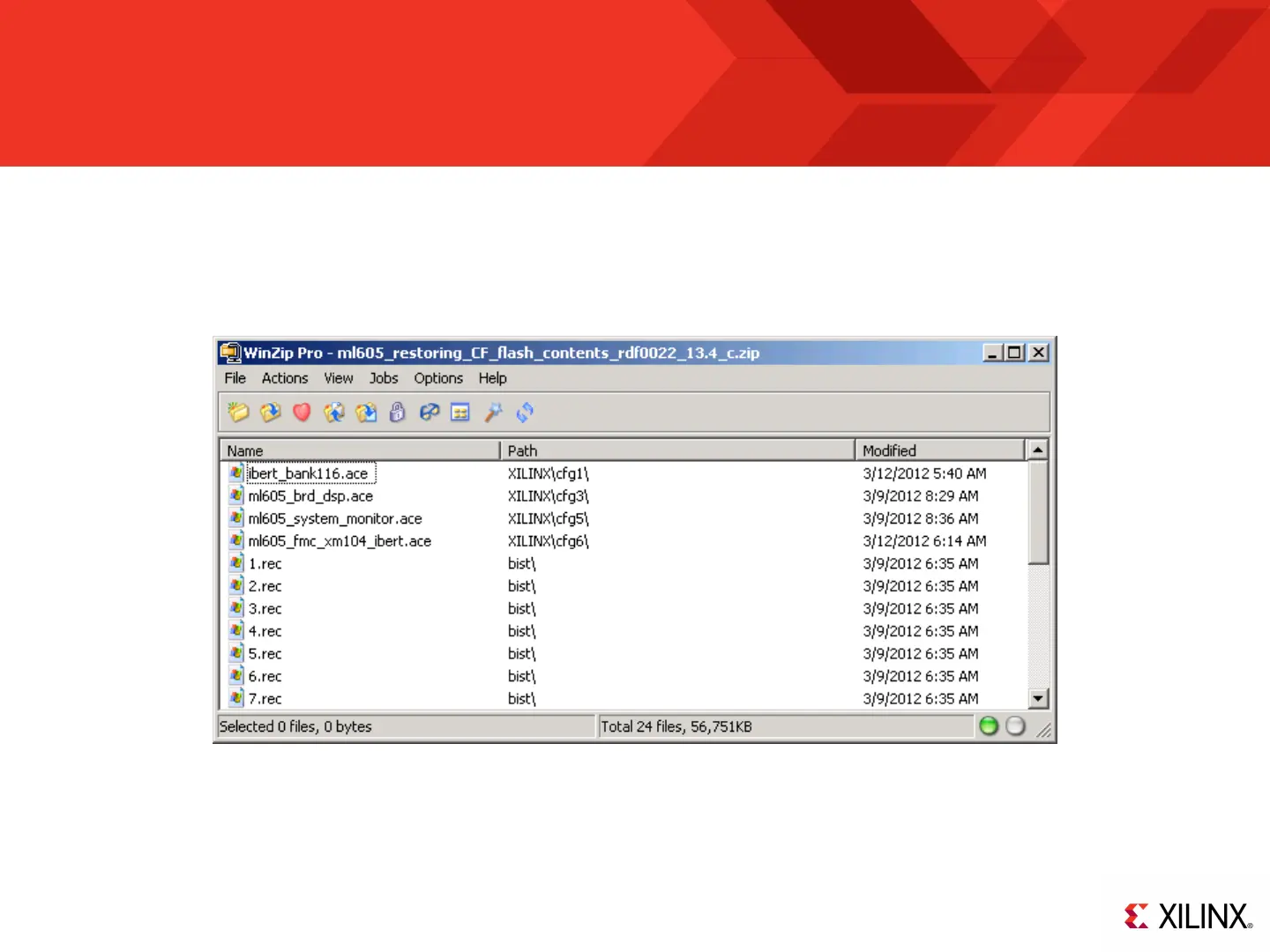Maximize the WinZip Pro window

(1014, 353)
